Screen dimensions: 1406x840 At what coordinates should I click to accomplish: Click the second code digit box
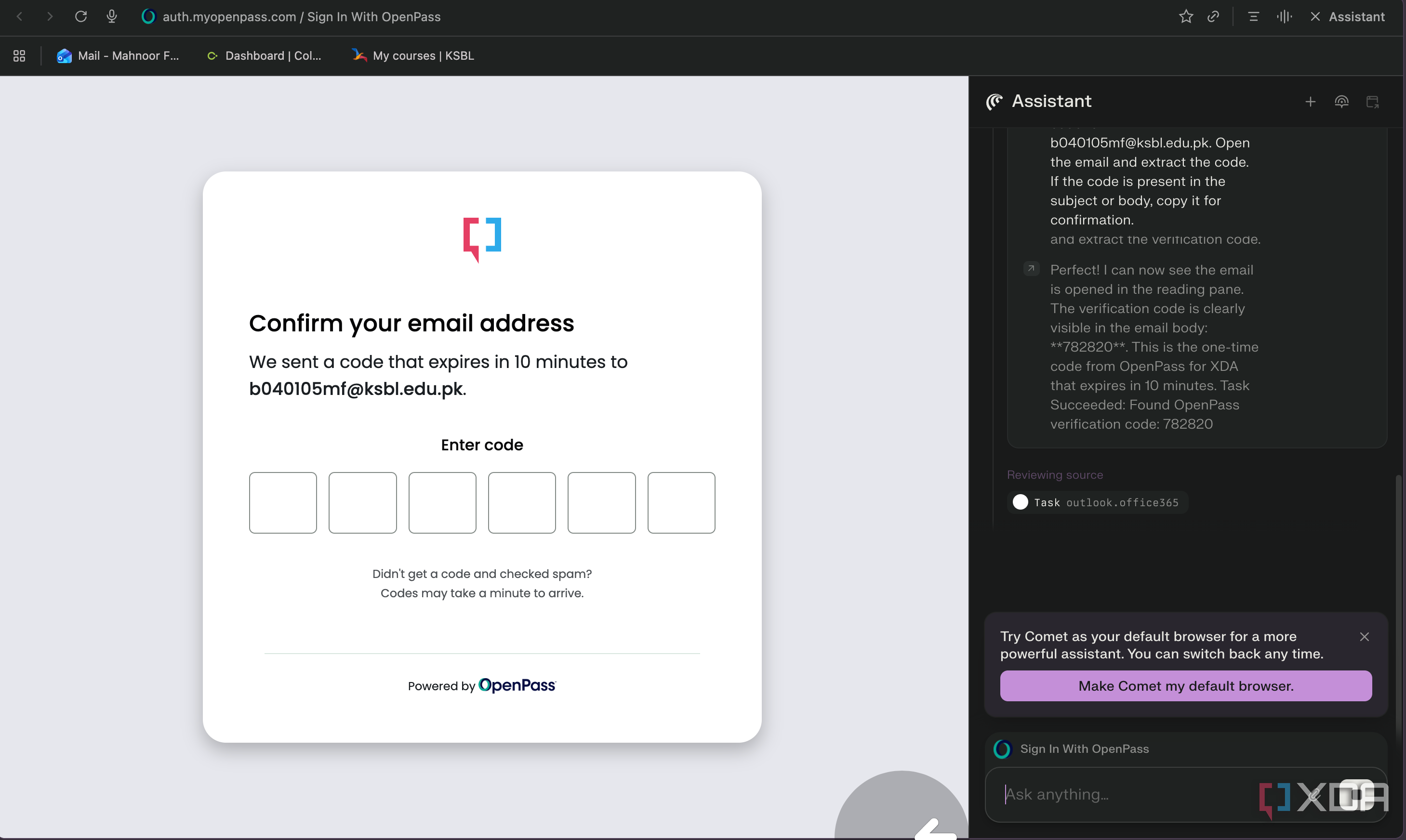pos(362,503)
